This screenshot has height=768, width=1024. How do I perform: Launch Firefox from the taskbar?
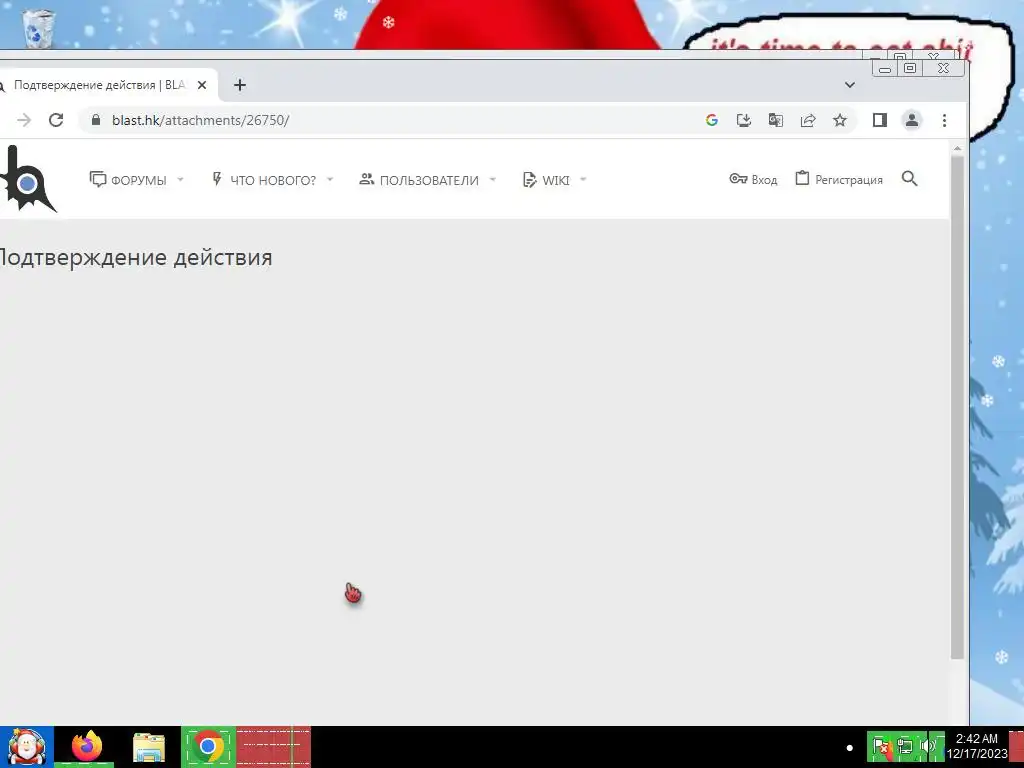(87, 746)
